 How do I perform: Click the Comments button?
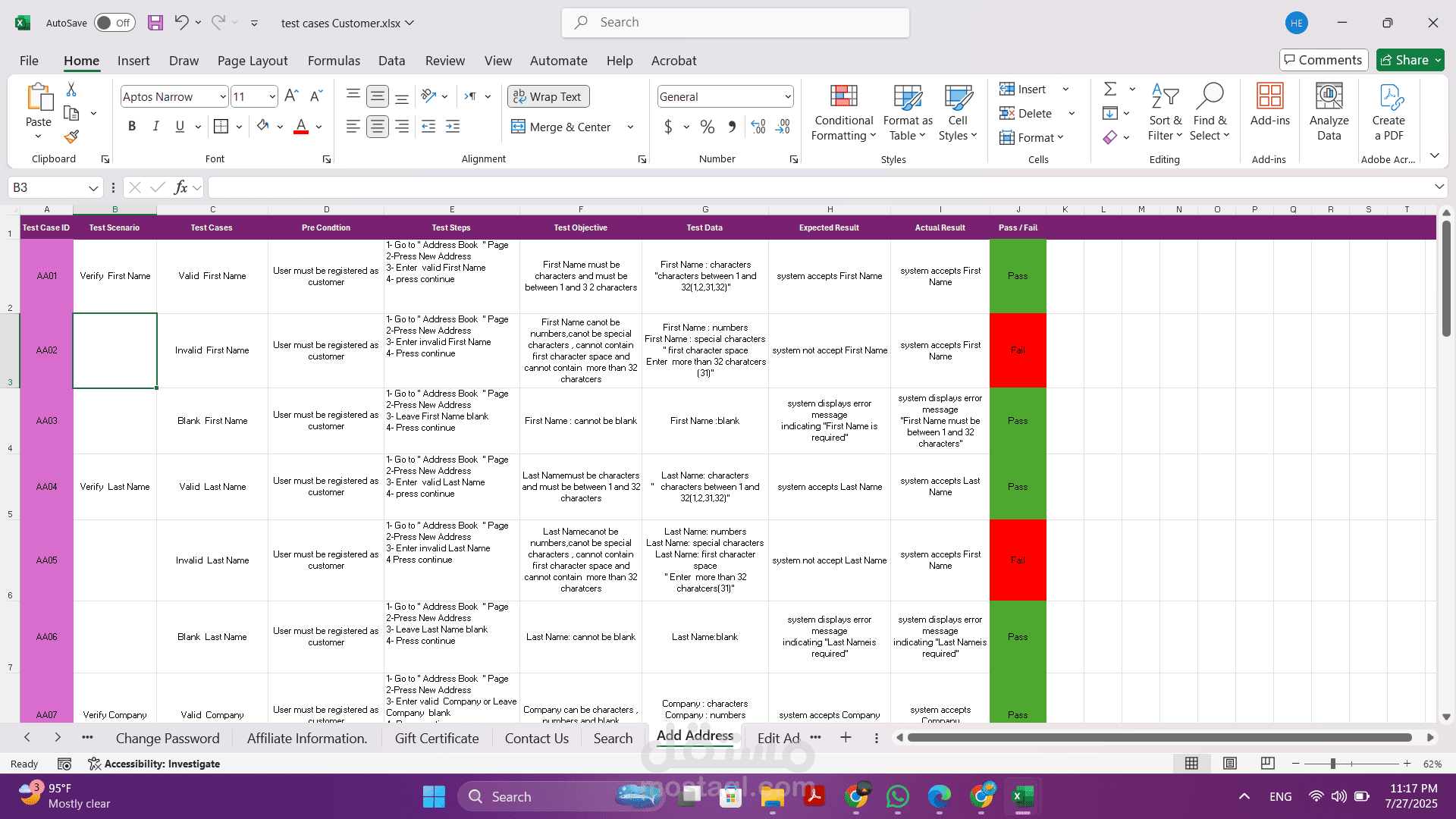pyautogui.click(x=1323, y=60)
